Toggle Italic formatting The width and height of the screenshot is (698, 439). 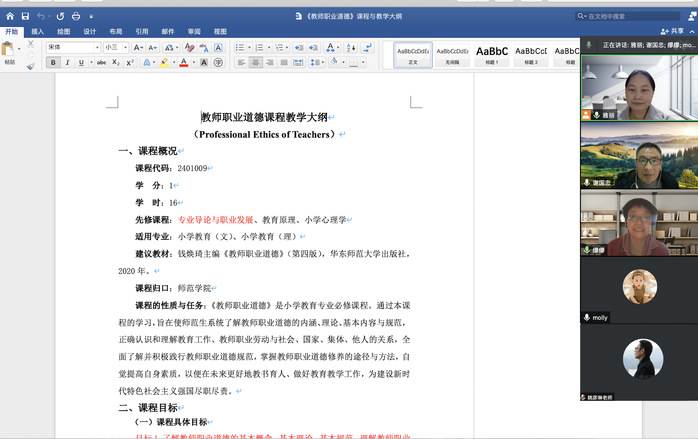(67, 62)
